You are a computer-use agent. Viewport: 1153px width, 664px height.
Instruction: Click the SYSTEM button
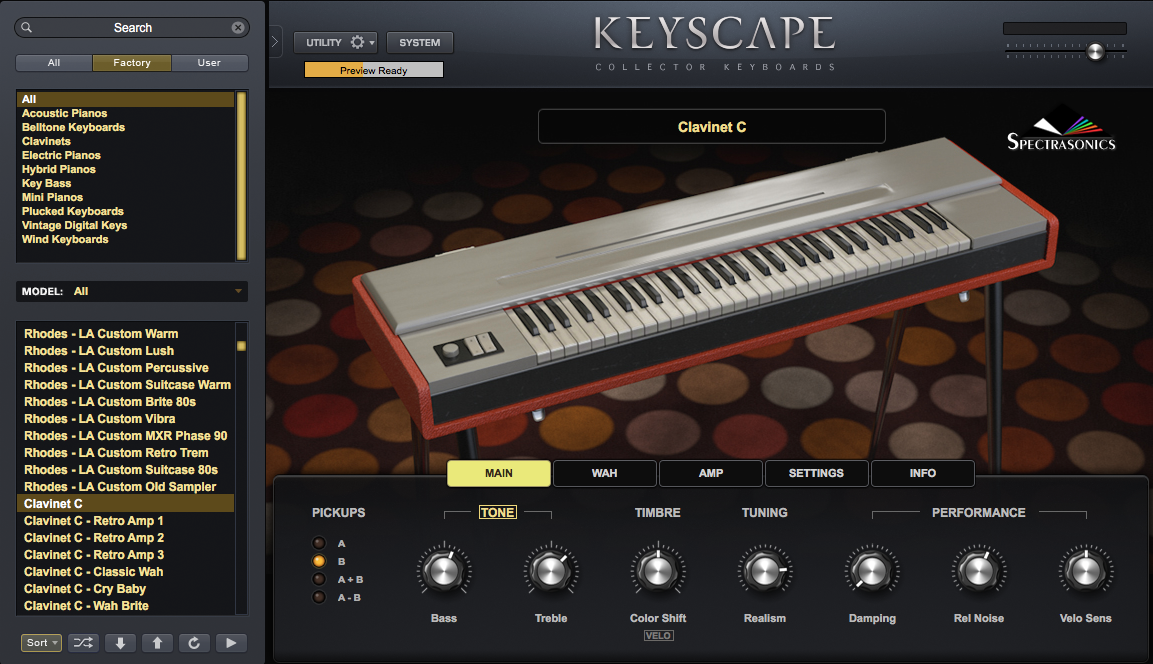point(419,42)
